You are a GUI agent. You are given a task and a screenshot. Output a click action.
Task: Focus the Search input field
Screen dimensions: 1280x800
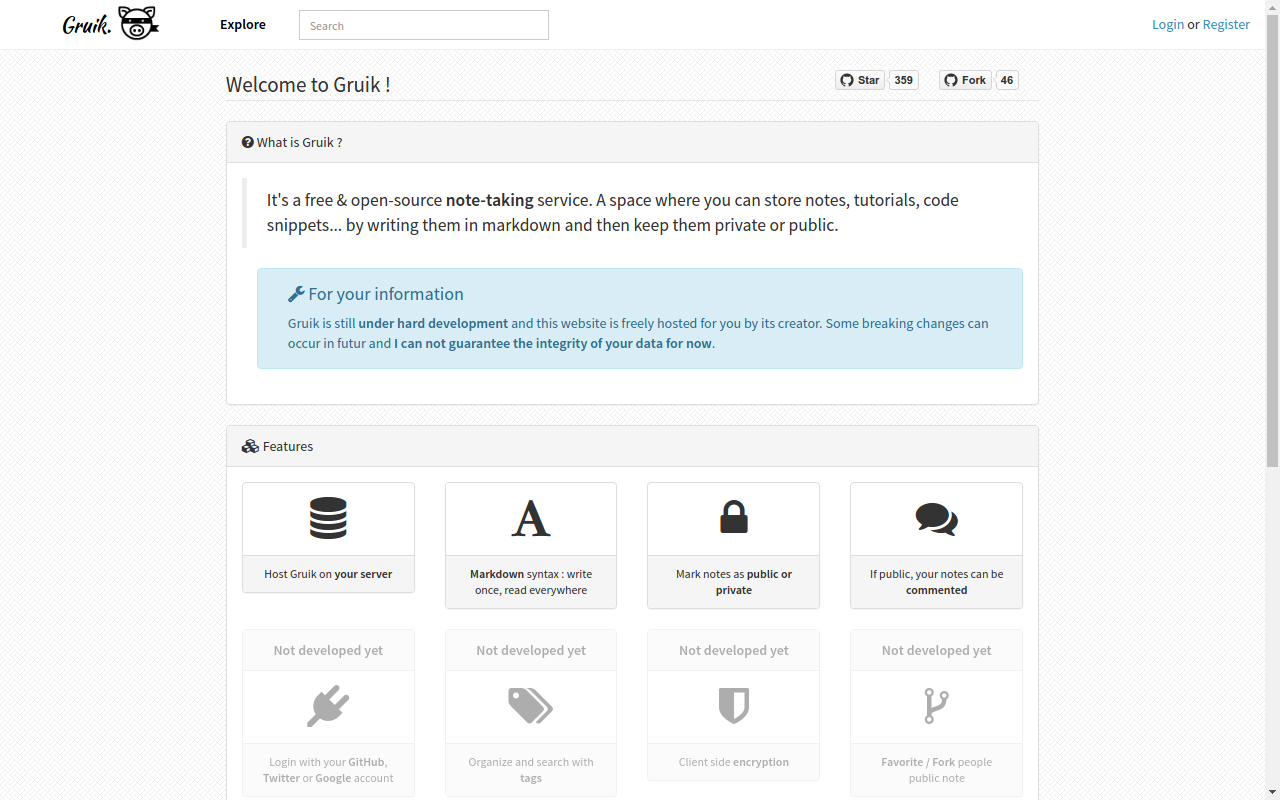pos(424,25)
